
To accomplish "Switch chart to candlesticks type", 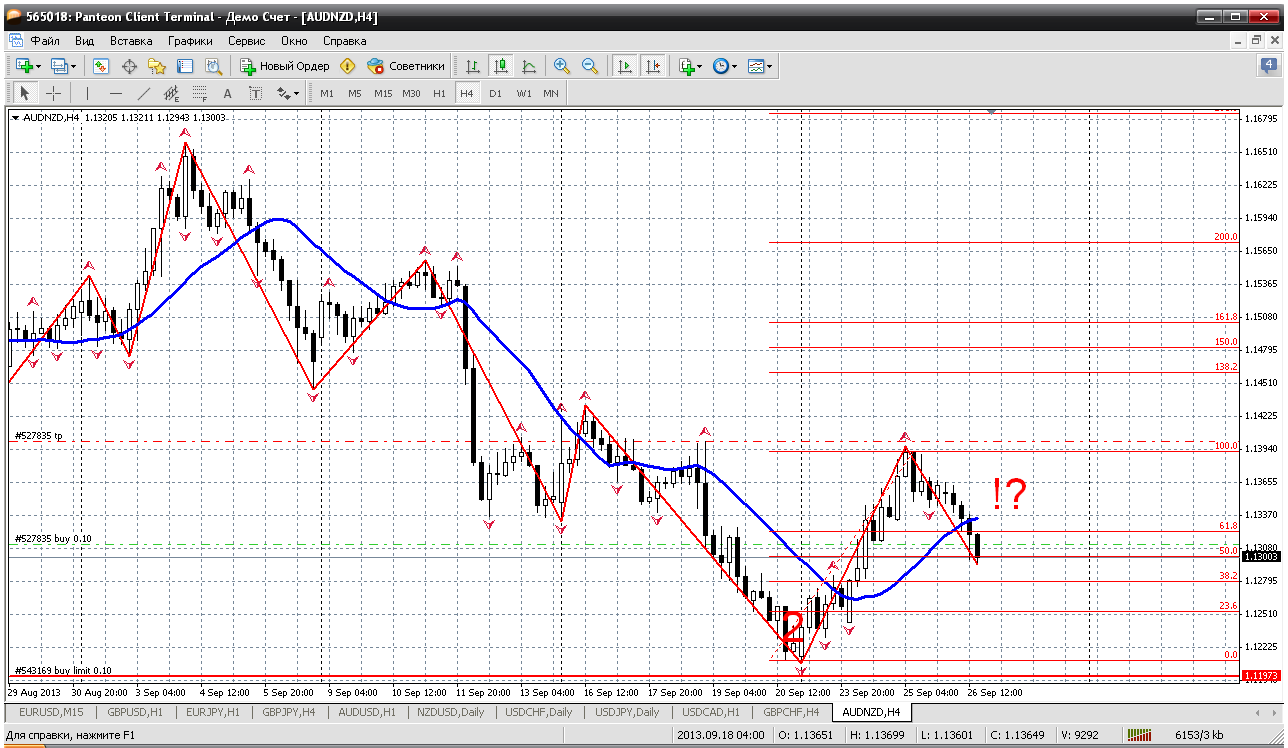I will [501, 66].
